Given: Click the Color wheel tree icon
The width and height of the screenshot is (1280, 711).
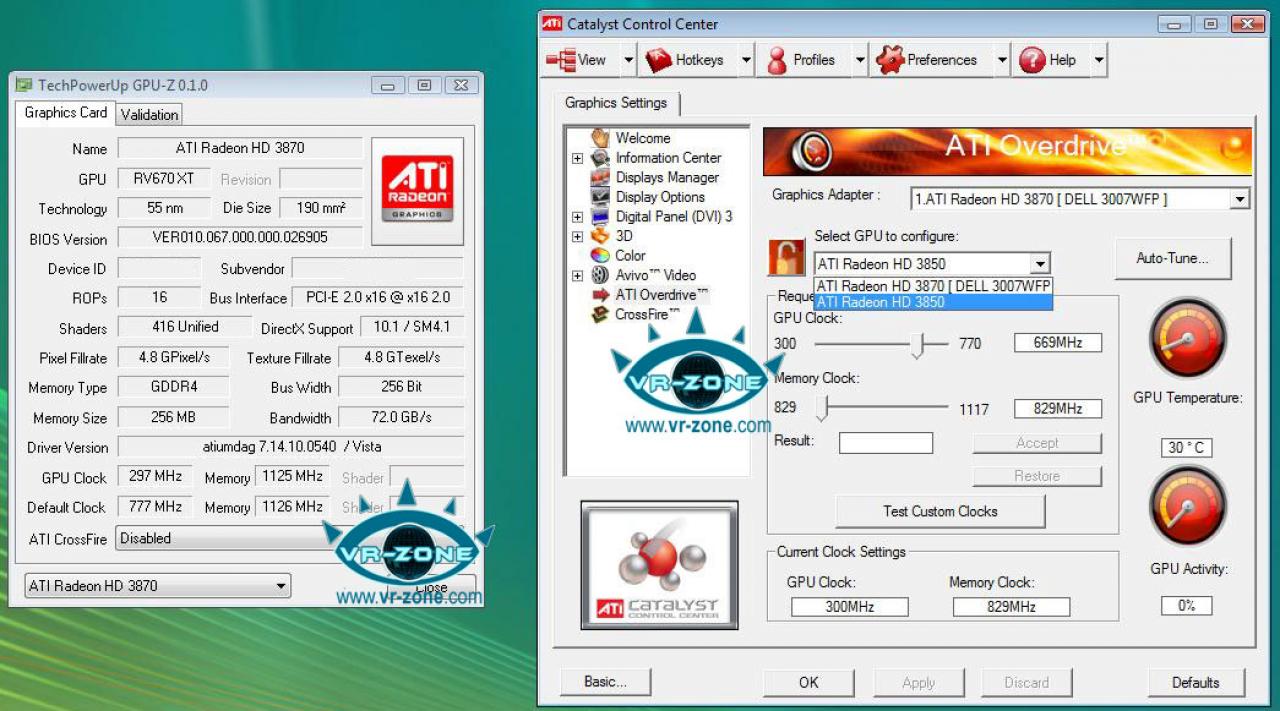Looking at the screenshot, I should pyautogui.click(x=600, y=255).
